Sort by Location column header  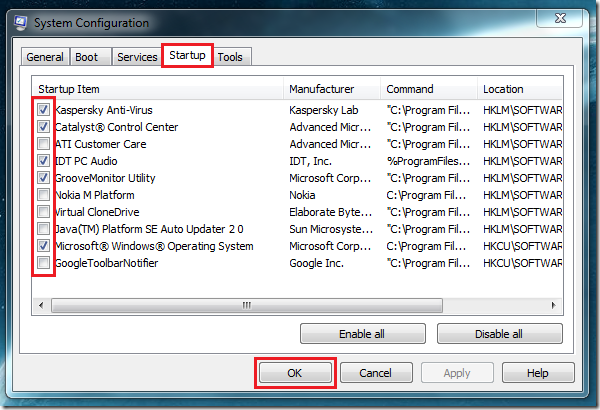click(x=520, y=89)
